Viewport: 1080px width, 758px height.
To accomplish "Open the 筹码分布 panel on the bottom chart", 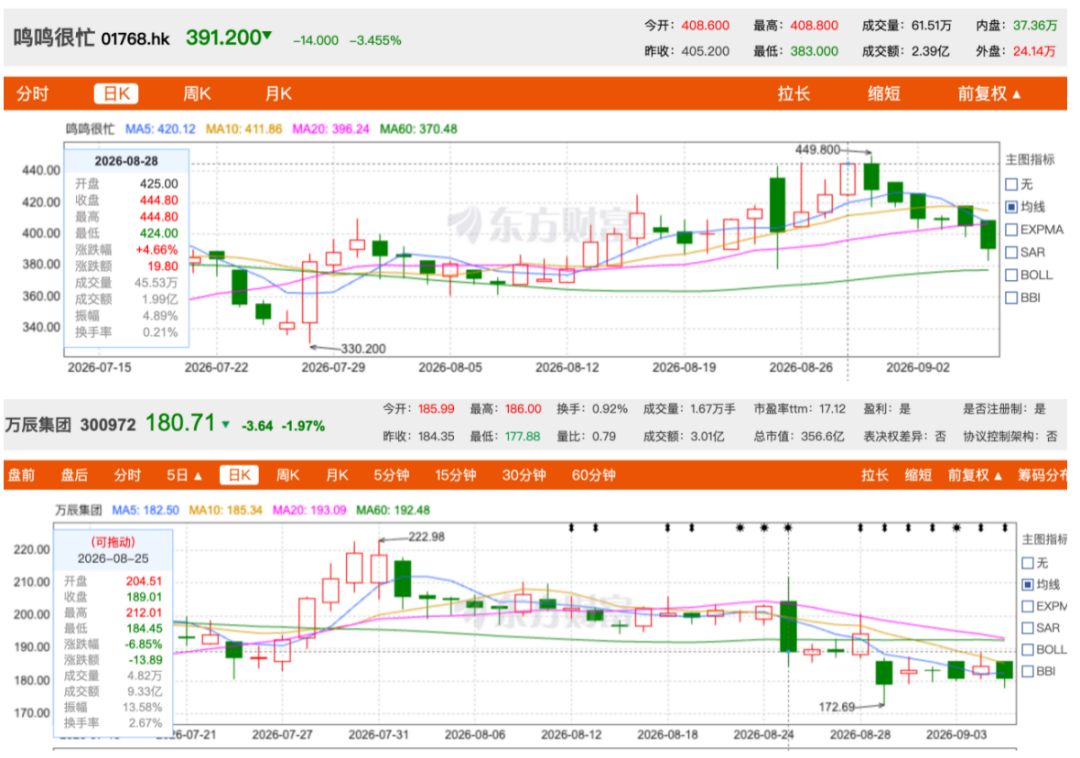I will (x=1041, y=475).
